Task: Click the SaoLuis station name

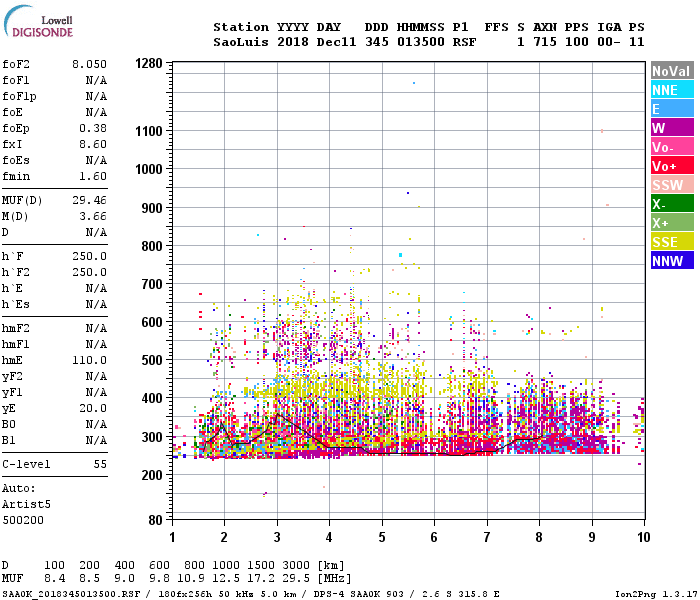Action: pos(241,42)
